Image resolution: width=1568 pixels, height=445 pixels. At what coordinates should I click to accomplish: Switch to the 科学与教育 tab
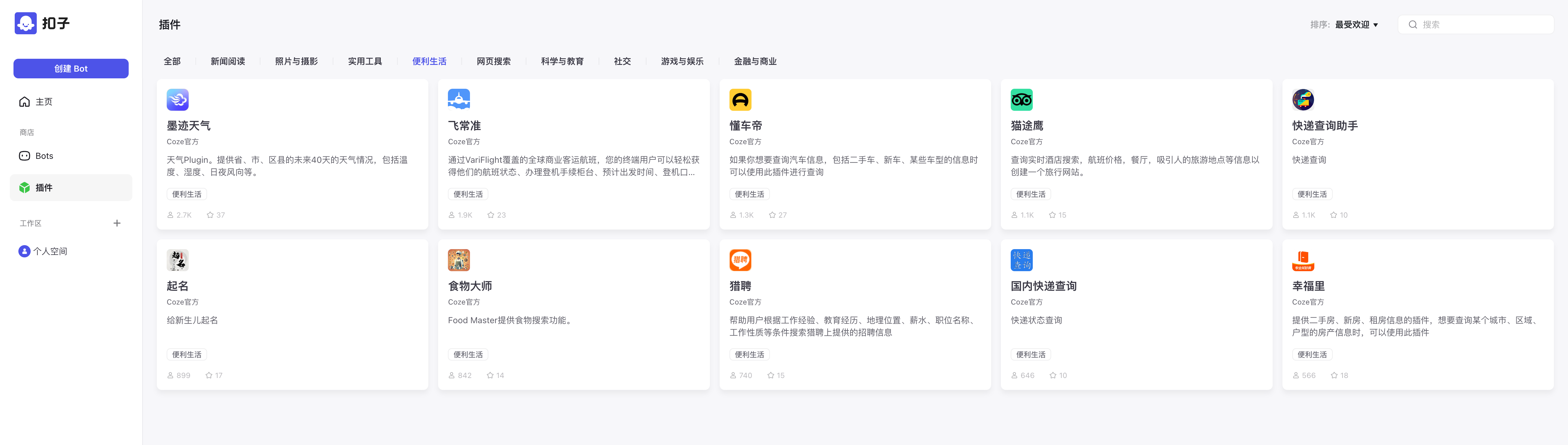[562, 62]
